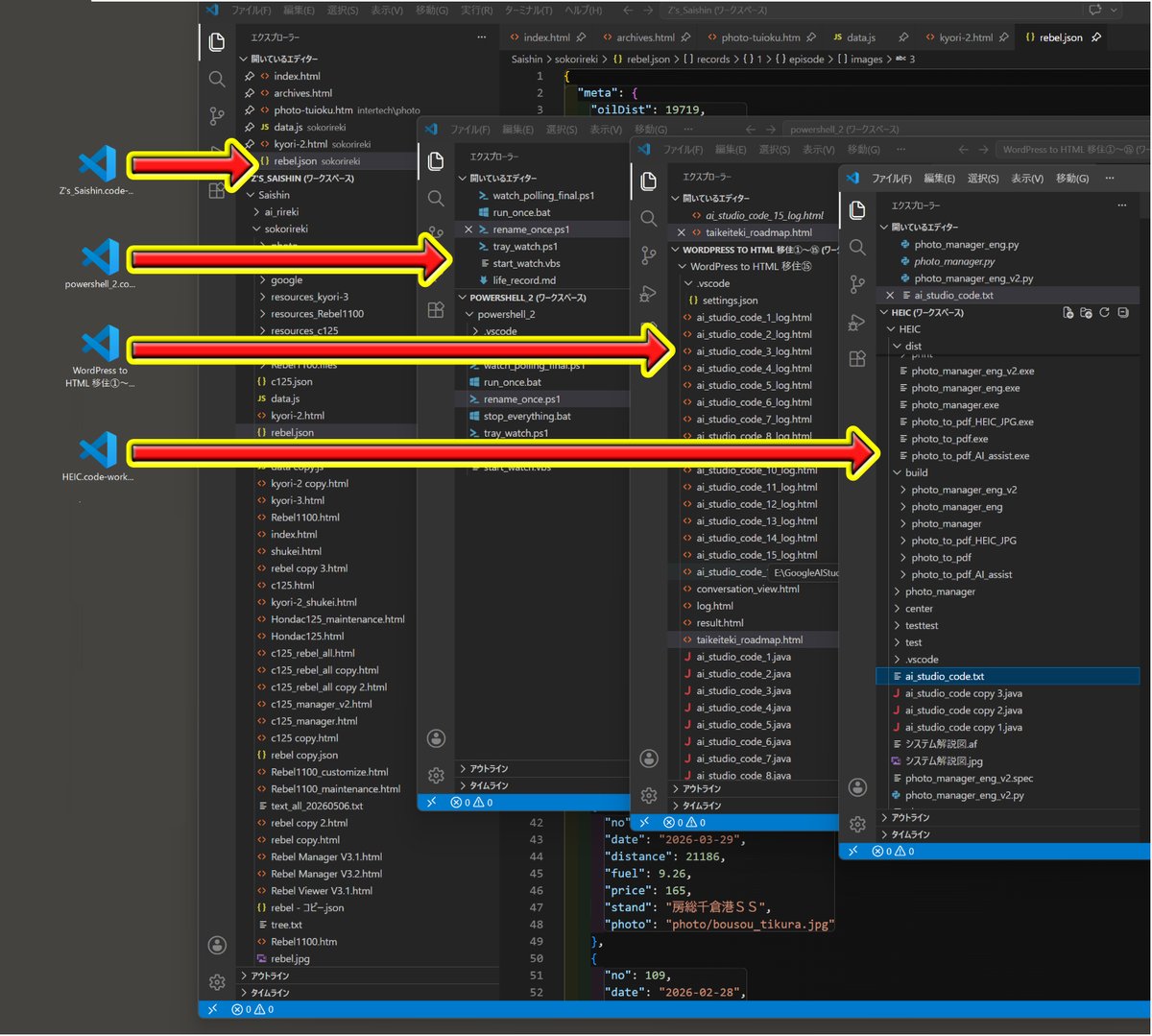1152x1036 pixels.
Task: Open 編集(E) menu in HEIC window
Action: [939, 179]
